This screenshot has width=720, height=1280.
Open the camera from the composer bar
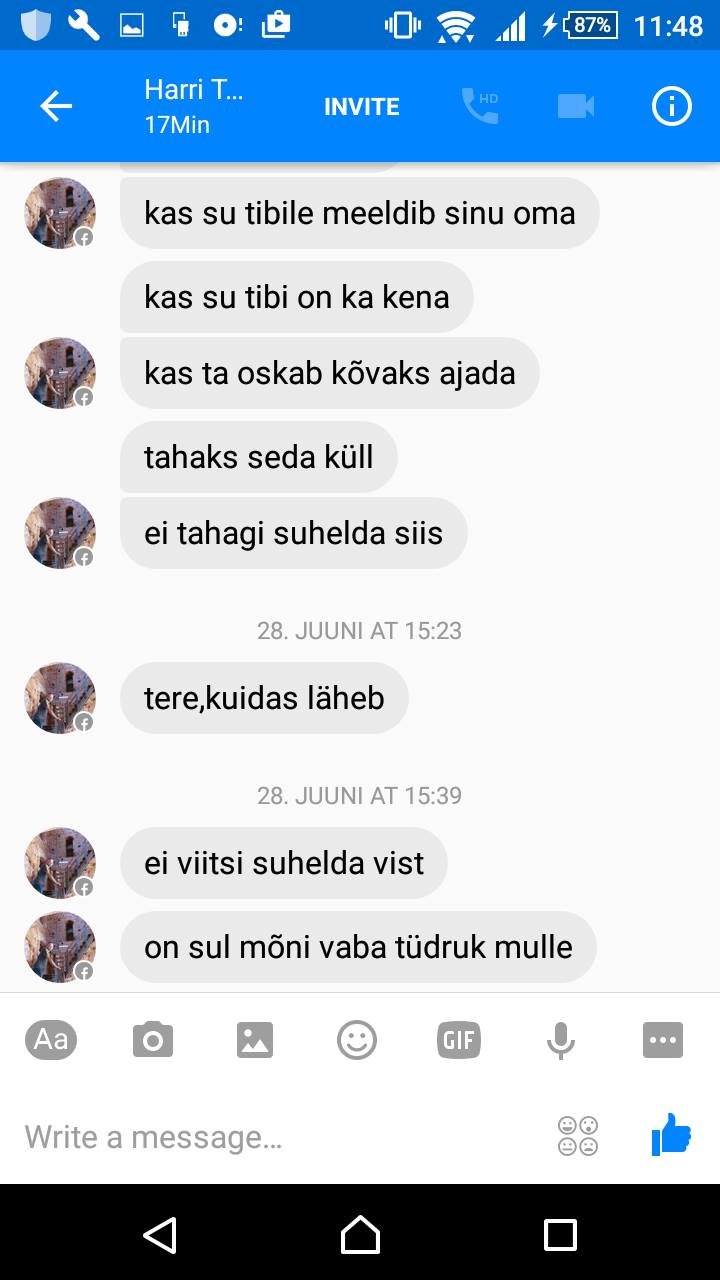click(x=153, y=1040)
